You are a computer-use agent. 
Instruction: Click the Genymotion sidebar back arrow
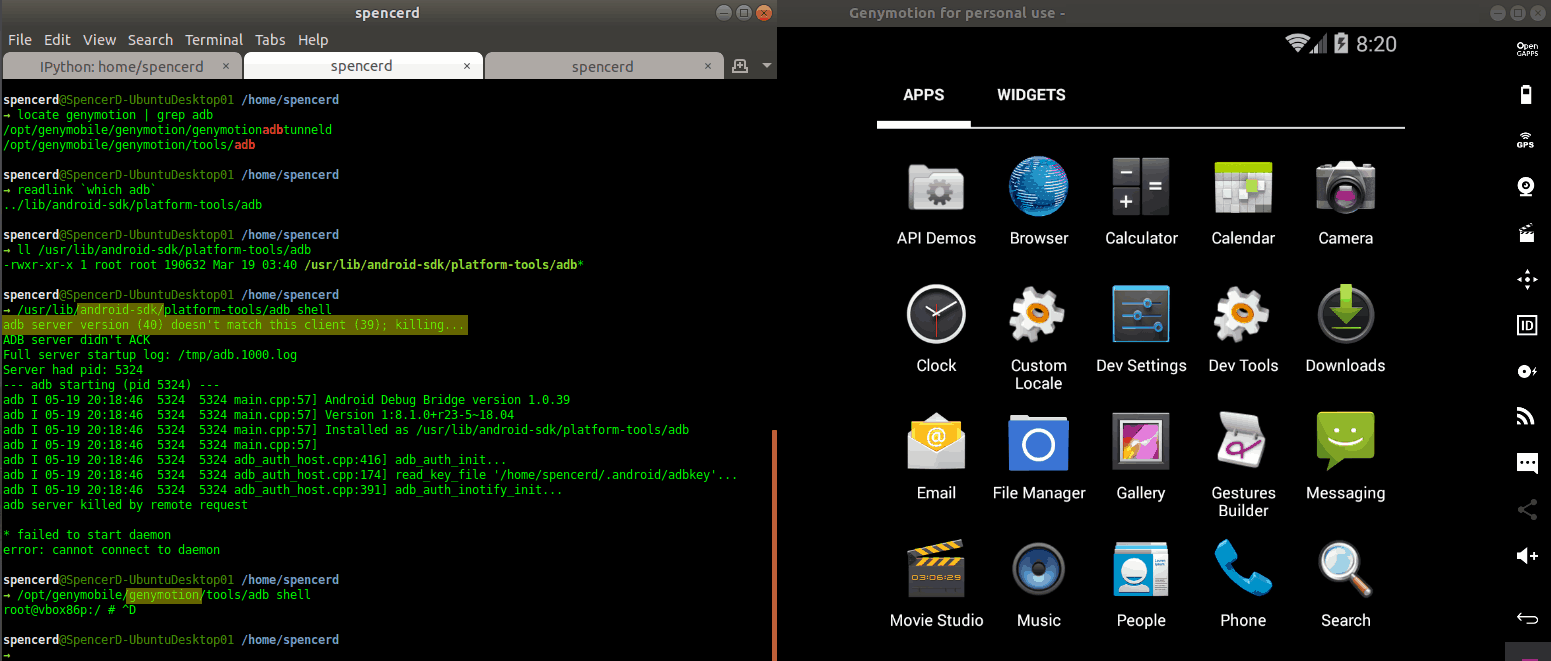click(1527, 617)
